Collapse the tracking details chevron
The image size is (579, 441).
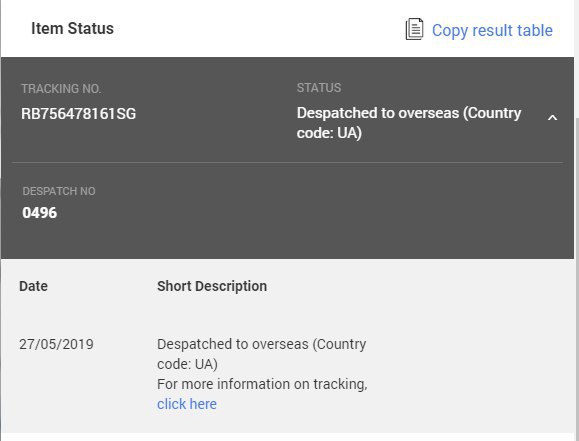click(552, 118)
